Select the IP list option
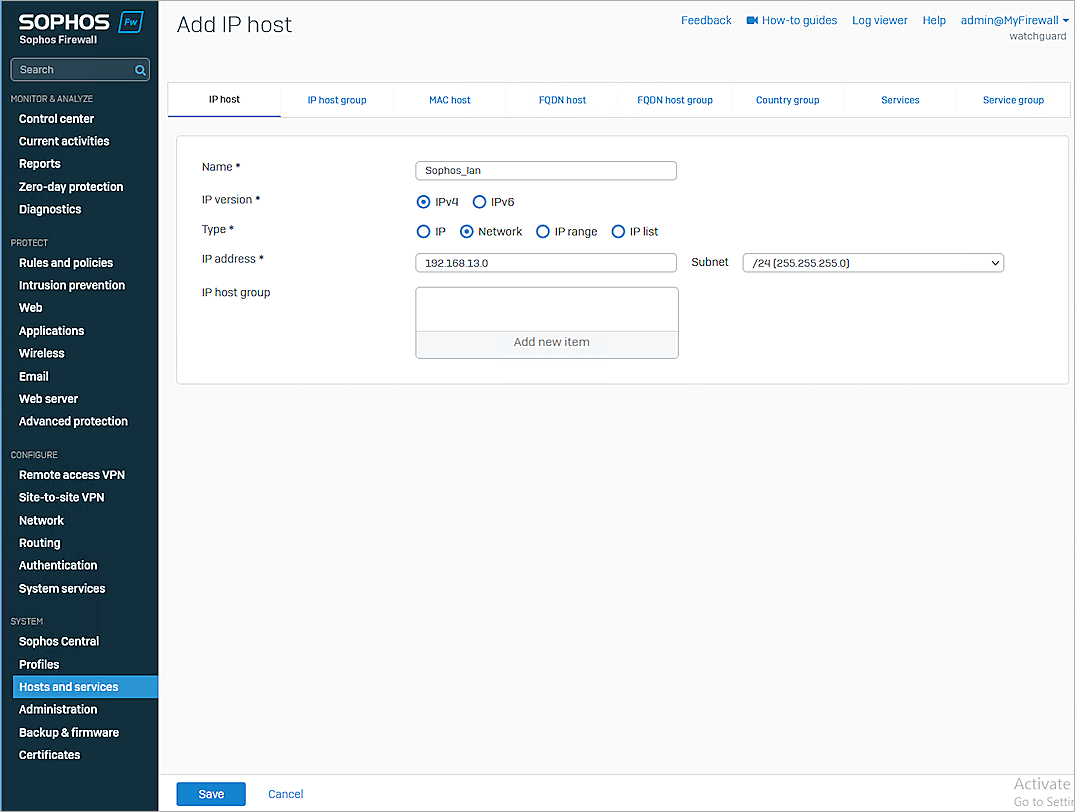The width and height of the screenshot is (1075, 812). (618, 231)
